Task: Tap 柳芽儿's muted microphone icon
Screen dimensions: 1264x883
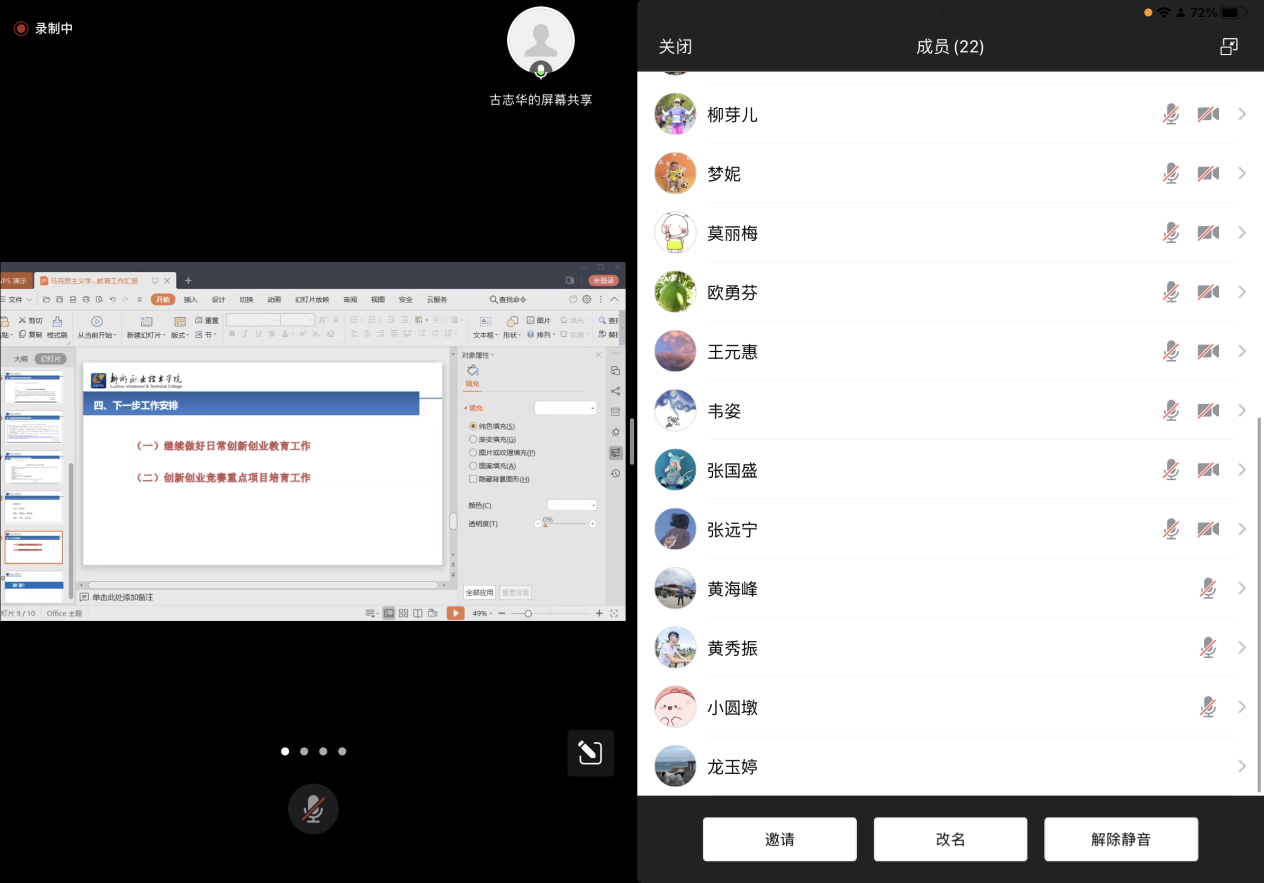Action: click(x=1171, y=115)
